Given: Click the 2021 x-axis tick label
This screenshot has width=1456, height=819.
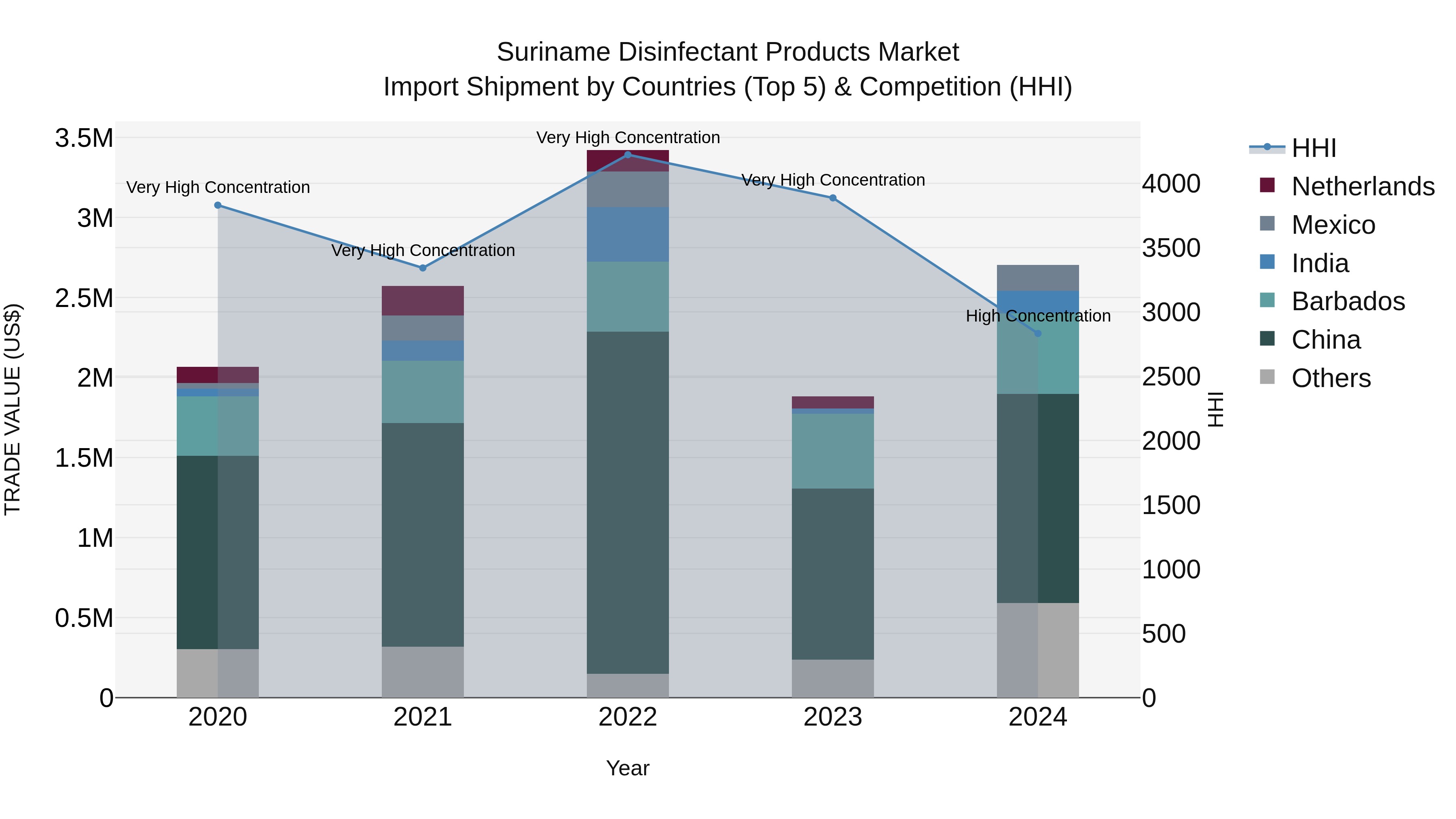Looking at the screenshot, I should click(423, 717).
